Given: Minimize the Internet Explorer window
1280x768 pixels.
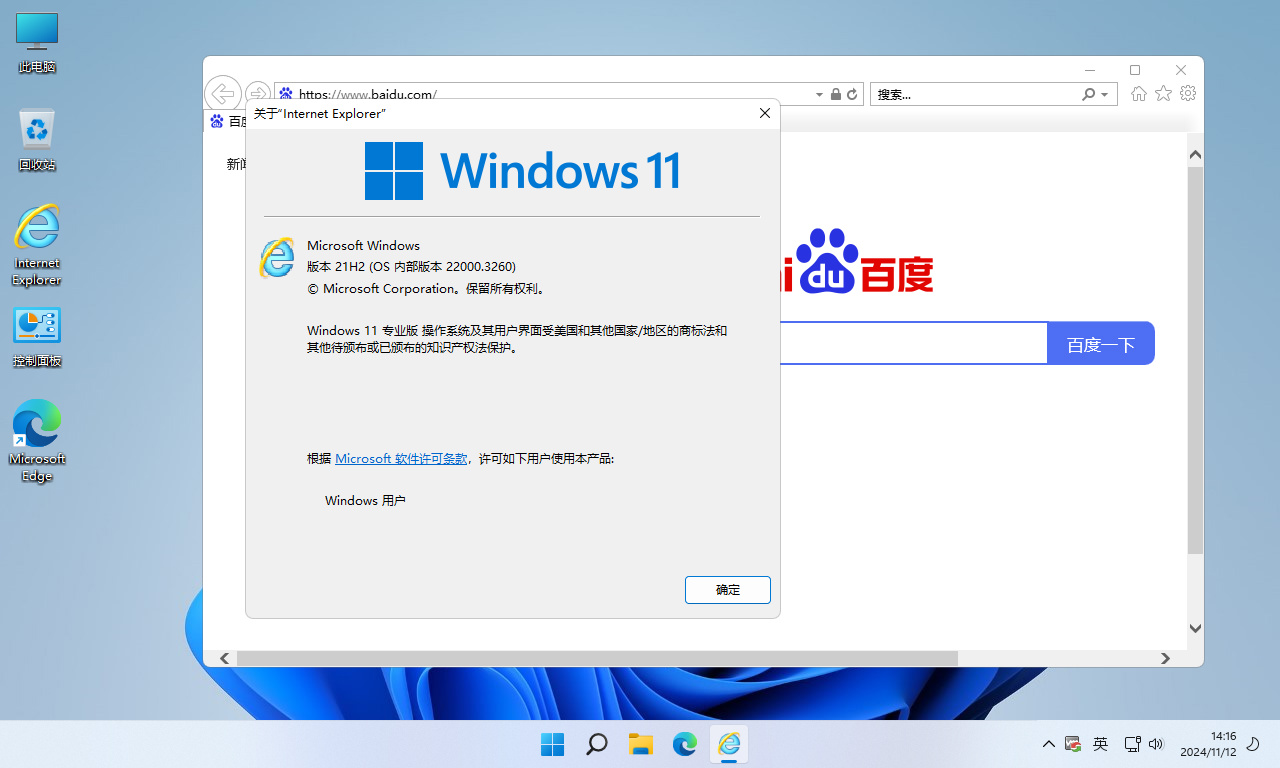Looking at the screenshot, I should coord(1089,70).
